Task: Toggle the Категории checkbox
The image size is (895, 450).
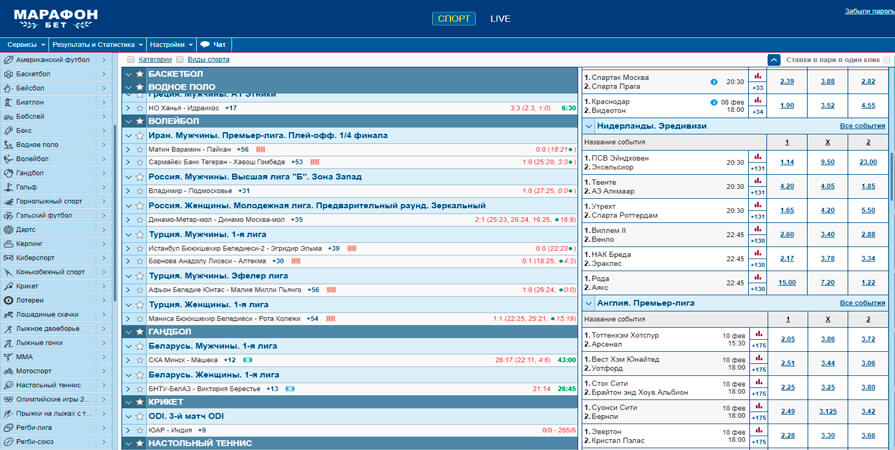Action: click(131, 59)
